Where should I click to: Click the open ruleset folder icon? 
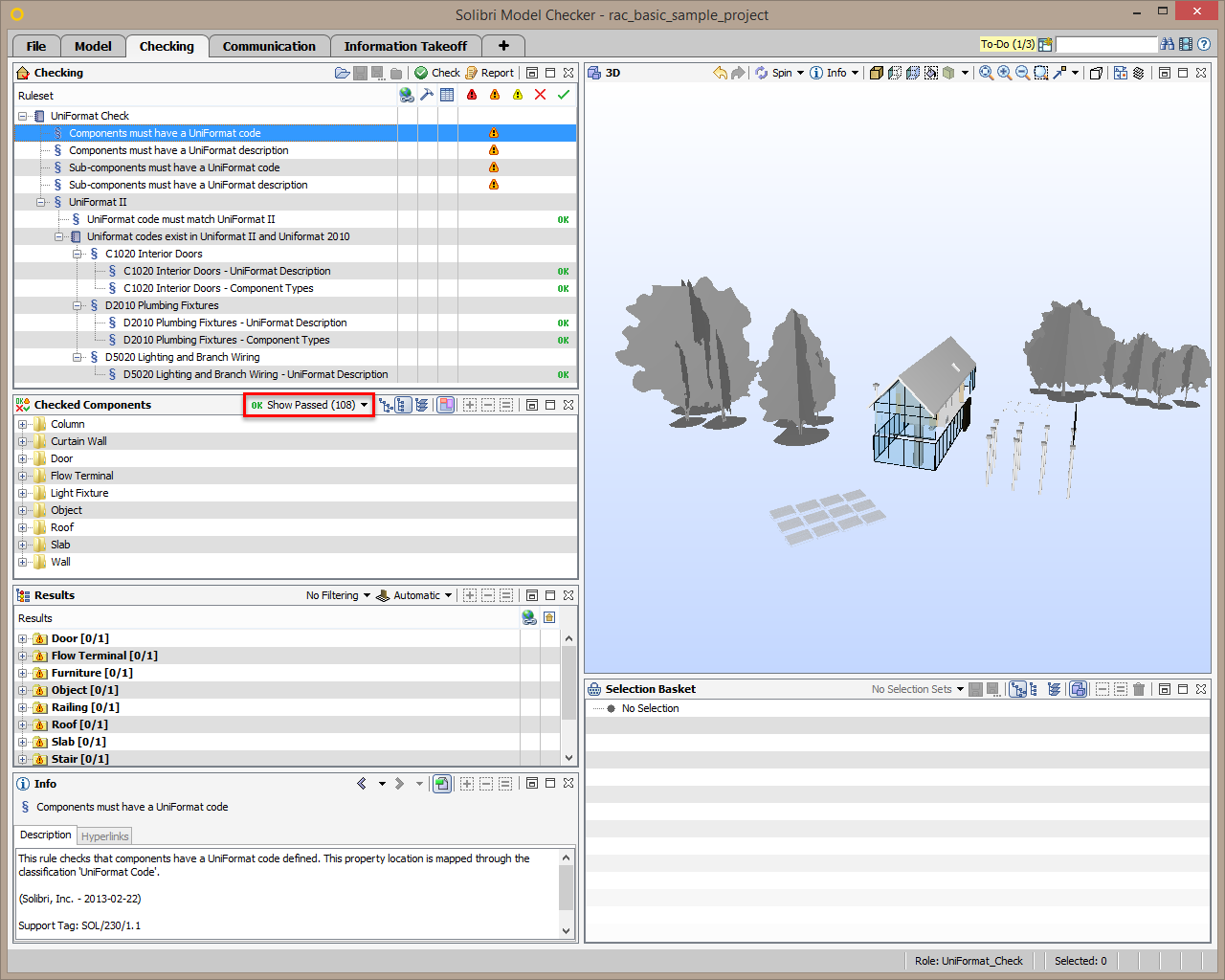[342, 73]
